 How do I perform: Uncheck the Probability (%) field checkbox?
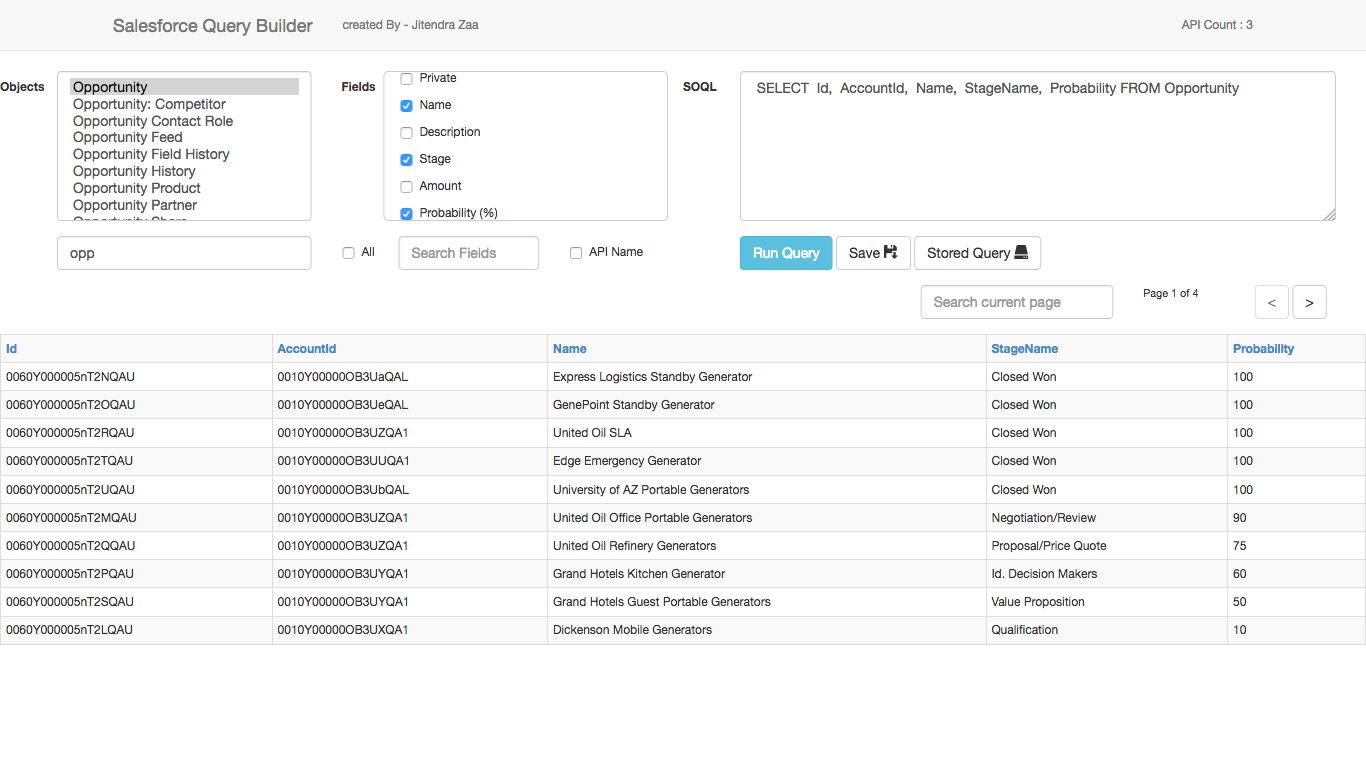406,213
